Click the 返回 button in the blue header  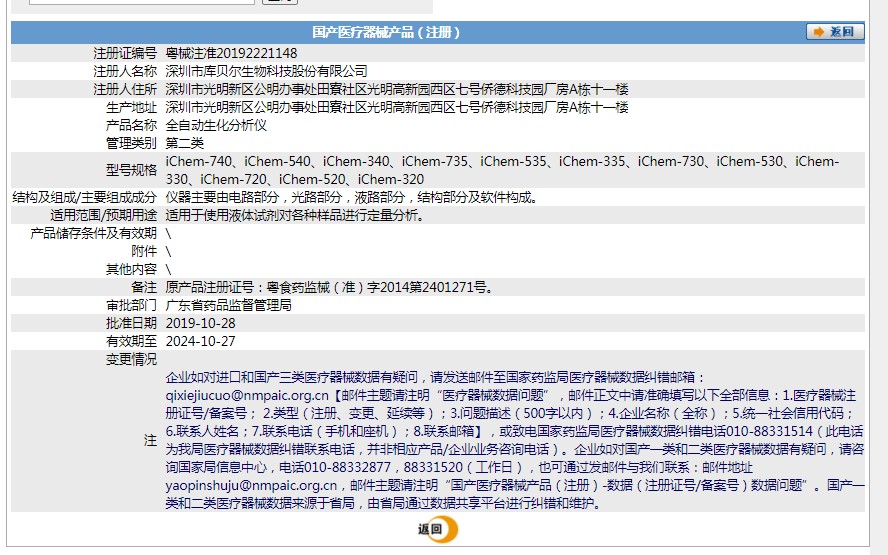pyautogui.click(x=835, y=32)
